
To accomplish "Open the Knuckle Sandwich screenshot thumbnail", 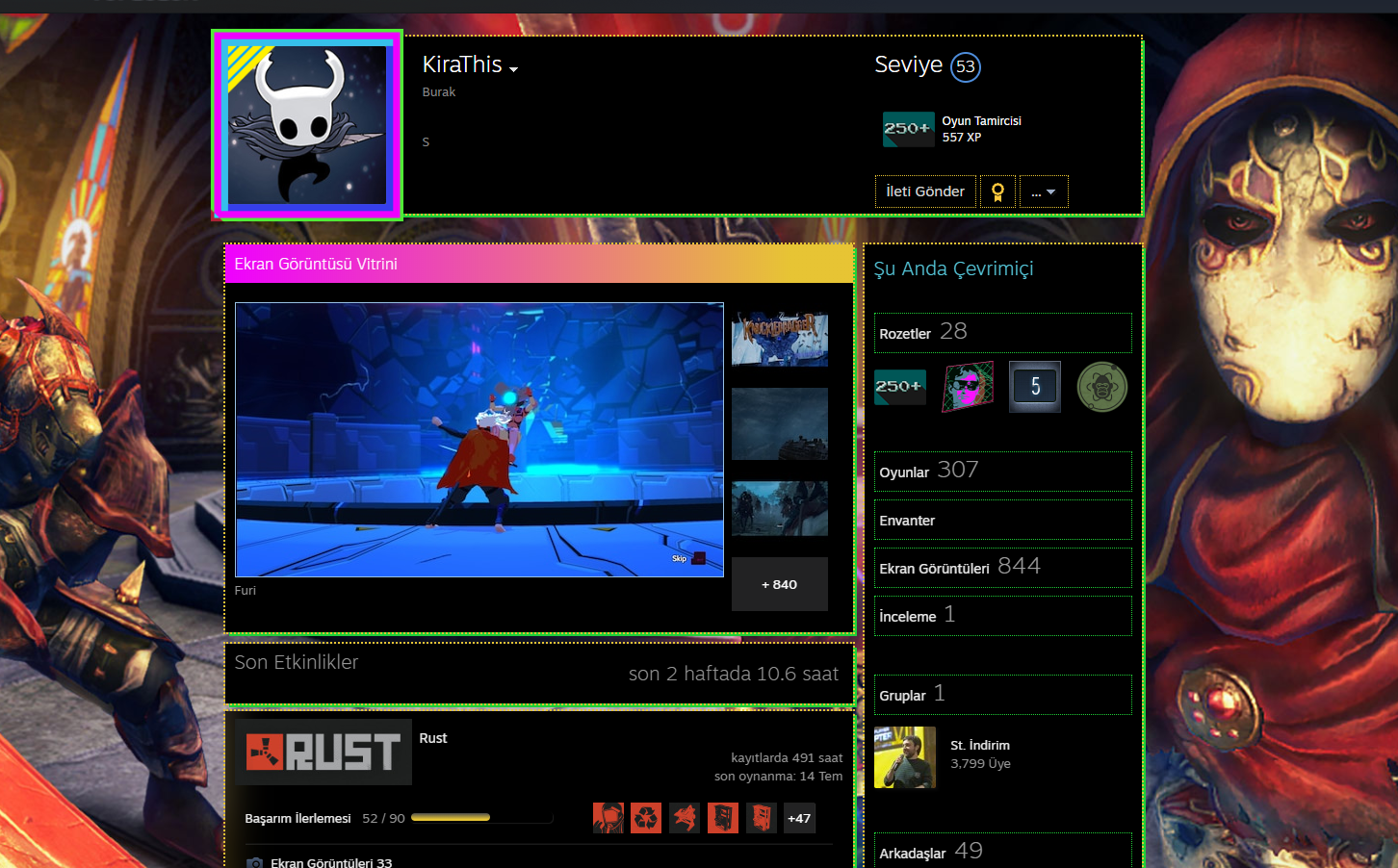I will pos(780,339).
